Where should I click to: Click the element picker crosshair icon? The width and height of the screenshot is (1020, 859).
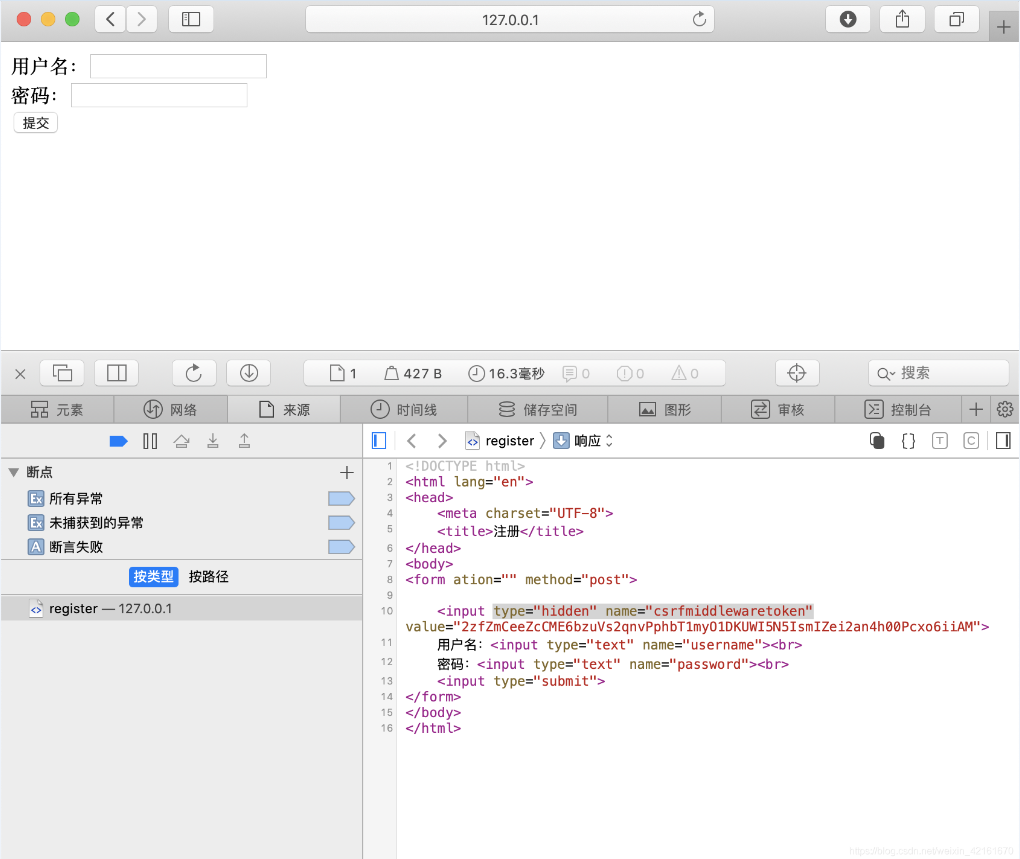(x=796, y=373)
